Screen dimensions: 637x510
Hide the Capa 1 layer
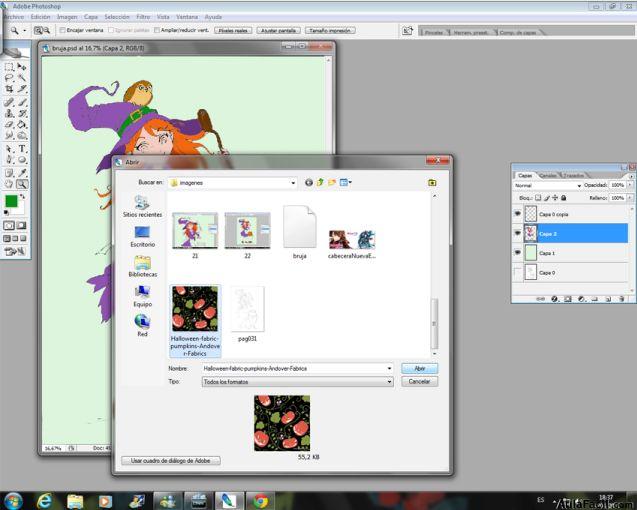[518, 252]
